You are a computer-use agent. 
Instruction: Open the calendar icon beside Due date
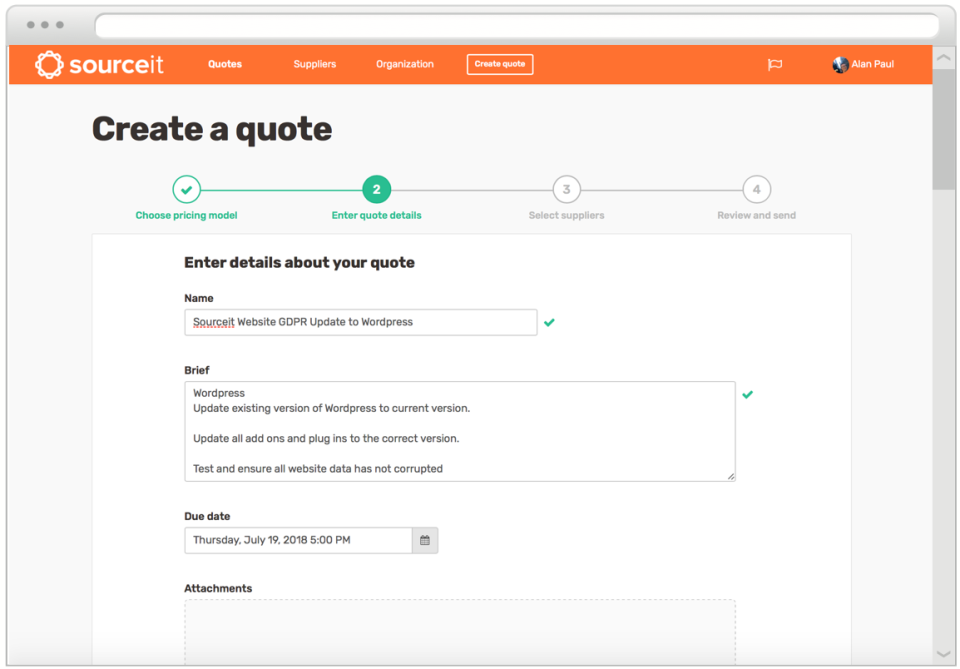424,540
